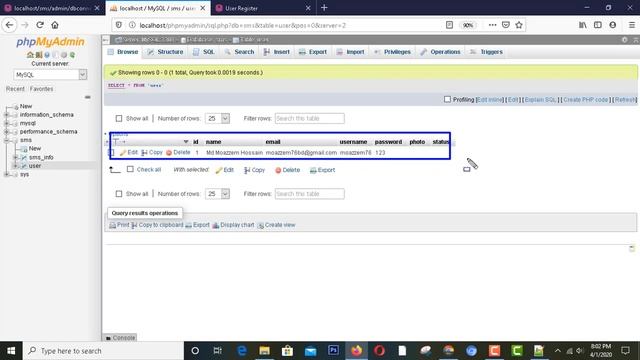Open Microsoft Edge from the taskbar
The width and height of the screenshot is (640, 360).
click(242, 351)
